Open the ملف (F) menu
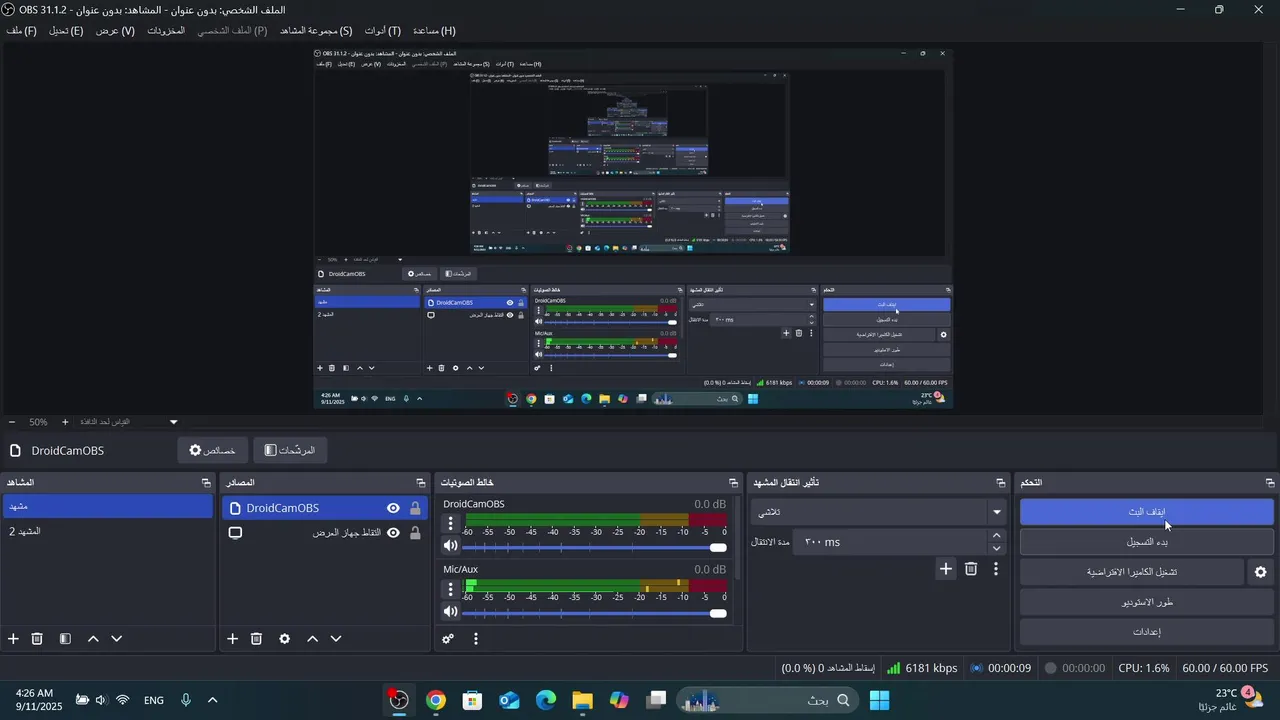The width and height of the screenshot is (1280, 720). coord(21,31)
